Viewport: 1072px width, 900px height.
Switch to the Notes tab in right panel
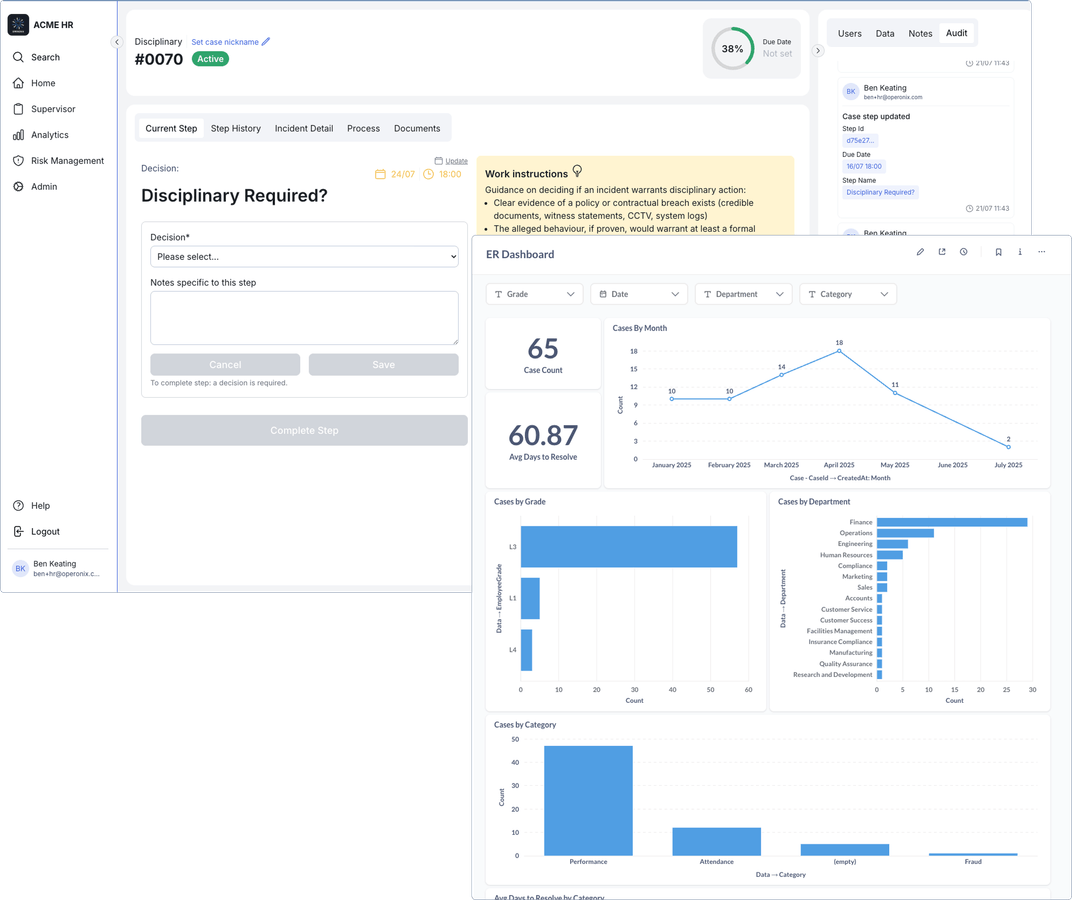click(x=920, y=33)
